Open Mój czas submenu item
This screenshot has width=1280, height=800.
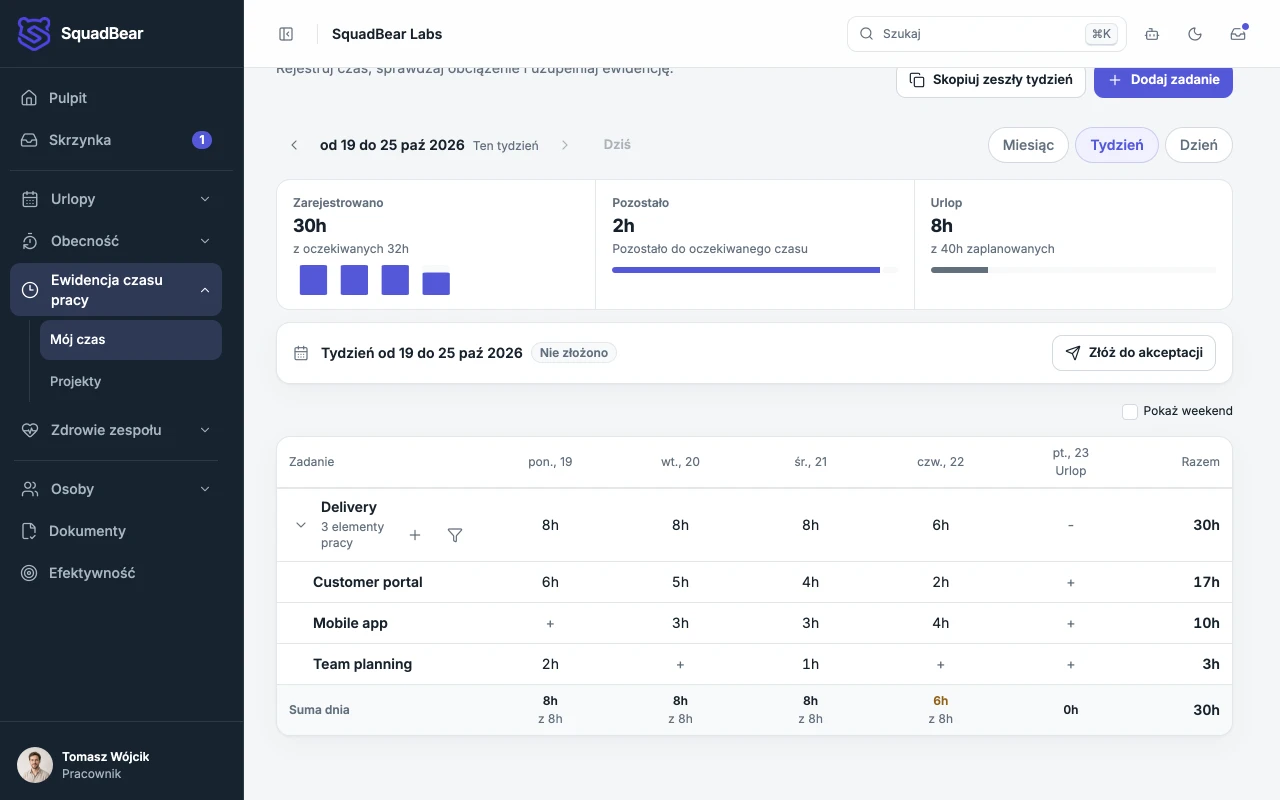[131, 340]
